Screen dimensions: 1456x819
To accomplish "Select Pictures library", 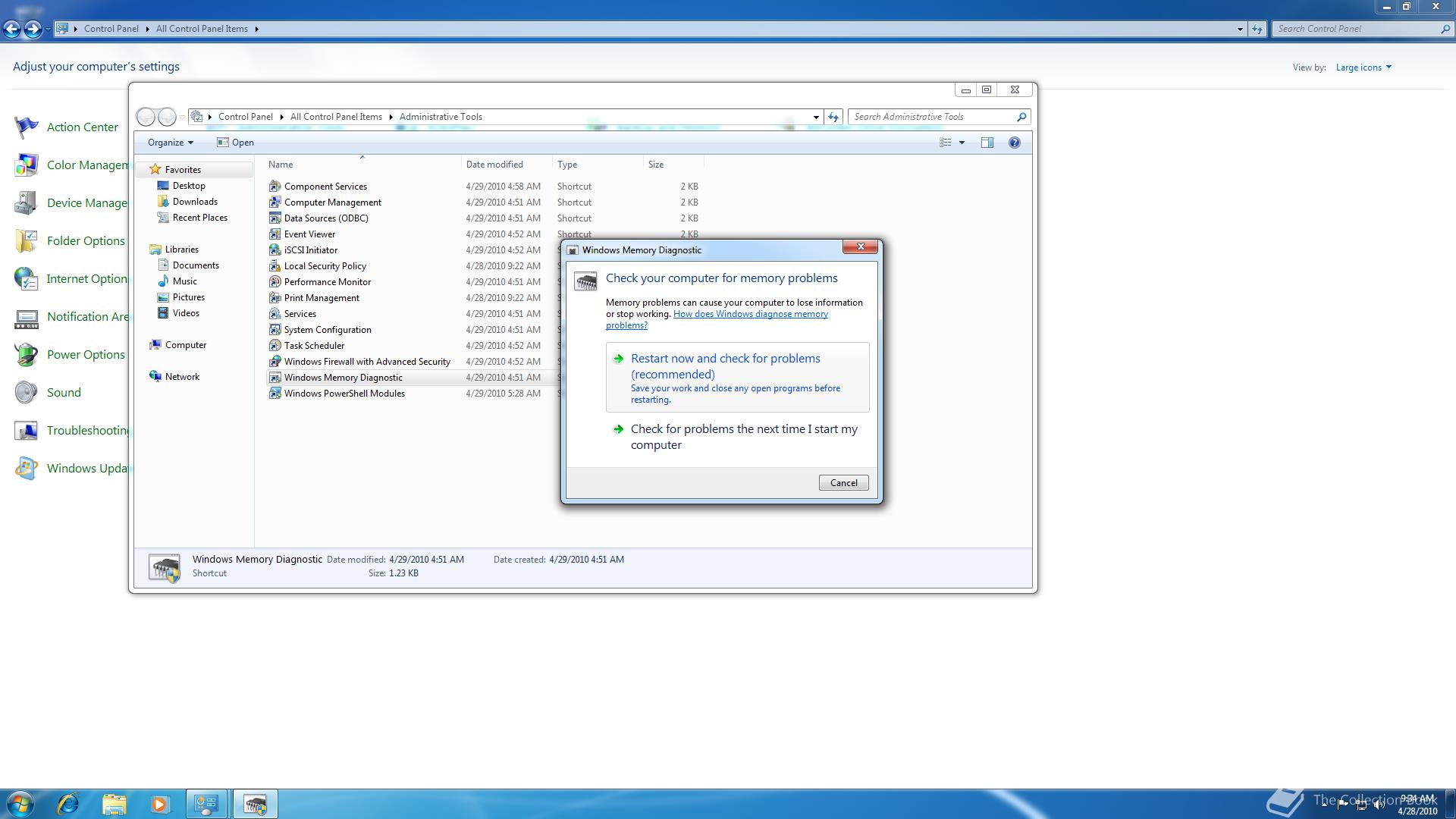I will 188,297.
